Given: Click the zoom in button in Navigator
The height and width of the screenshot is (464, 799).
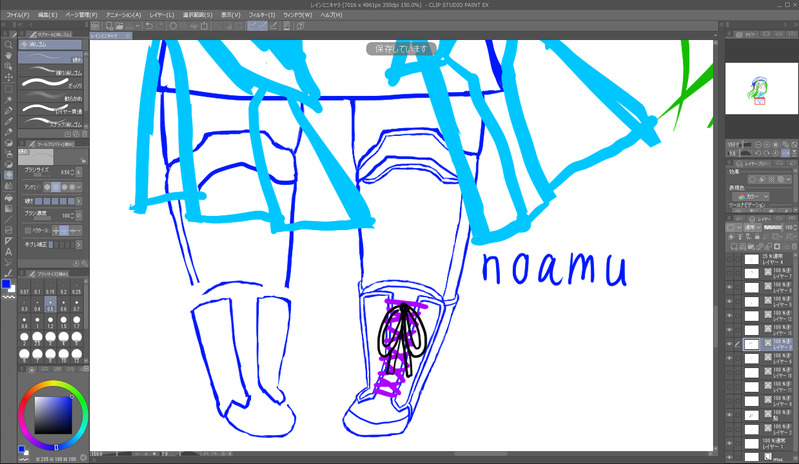Looking at the screenshot, I should click(x=767, y=145).
